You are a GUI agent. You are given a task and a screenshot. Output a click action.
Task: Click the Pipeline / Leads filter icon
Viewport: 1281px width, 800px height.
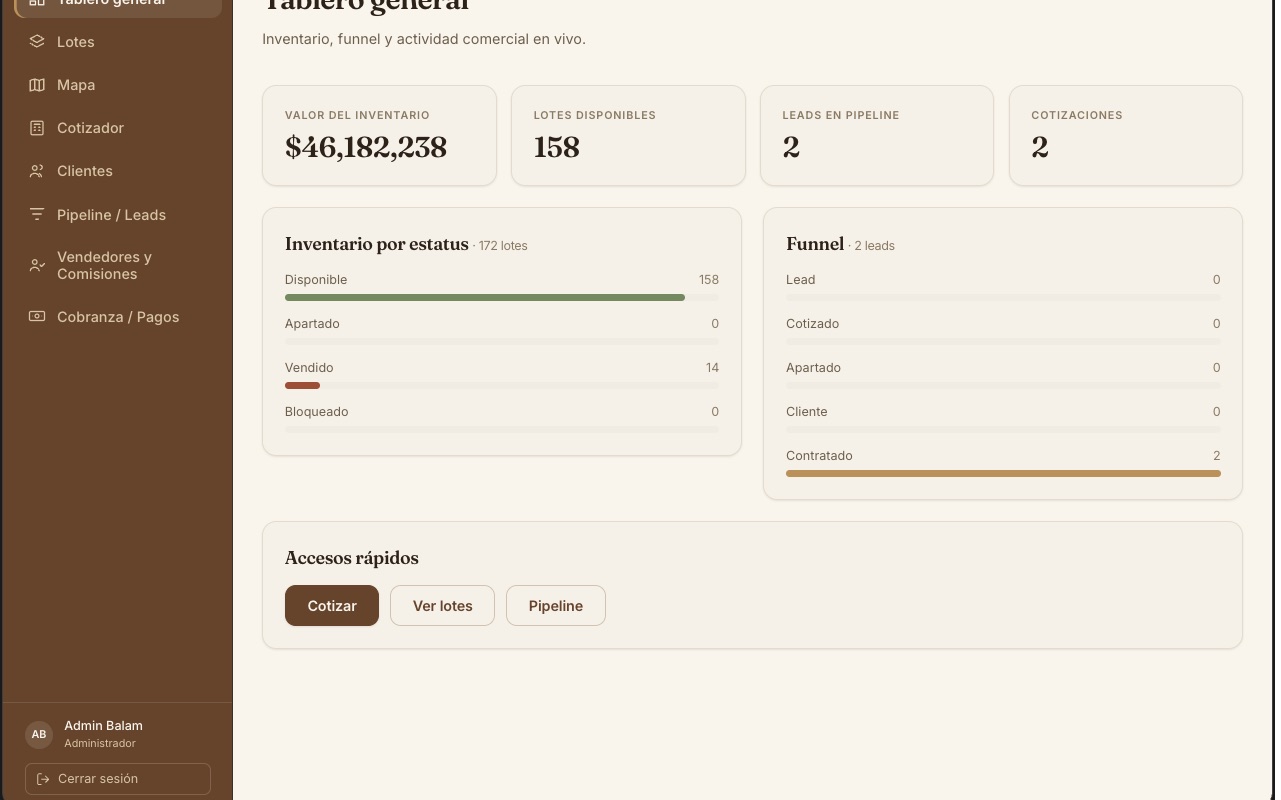tap(37, 215)
